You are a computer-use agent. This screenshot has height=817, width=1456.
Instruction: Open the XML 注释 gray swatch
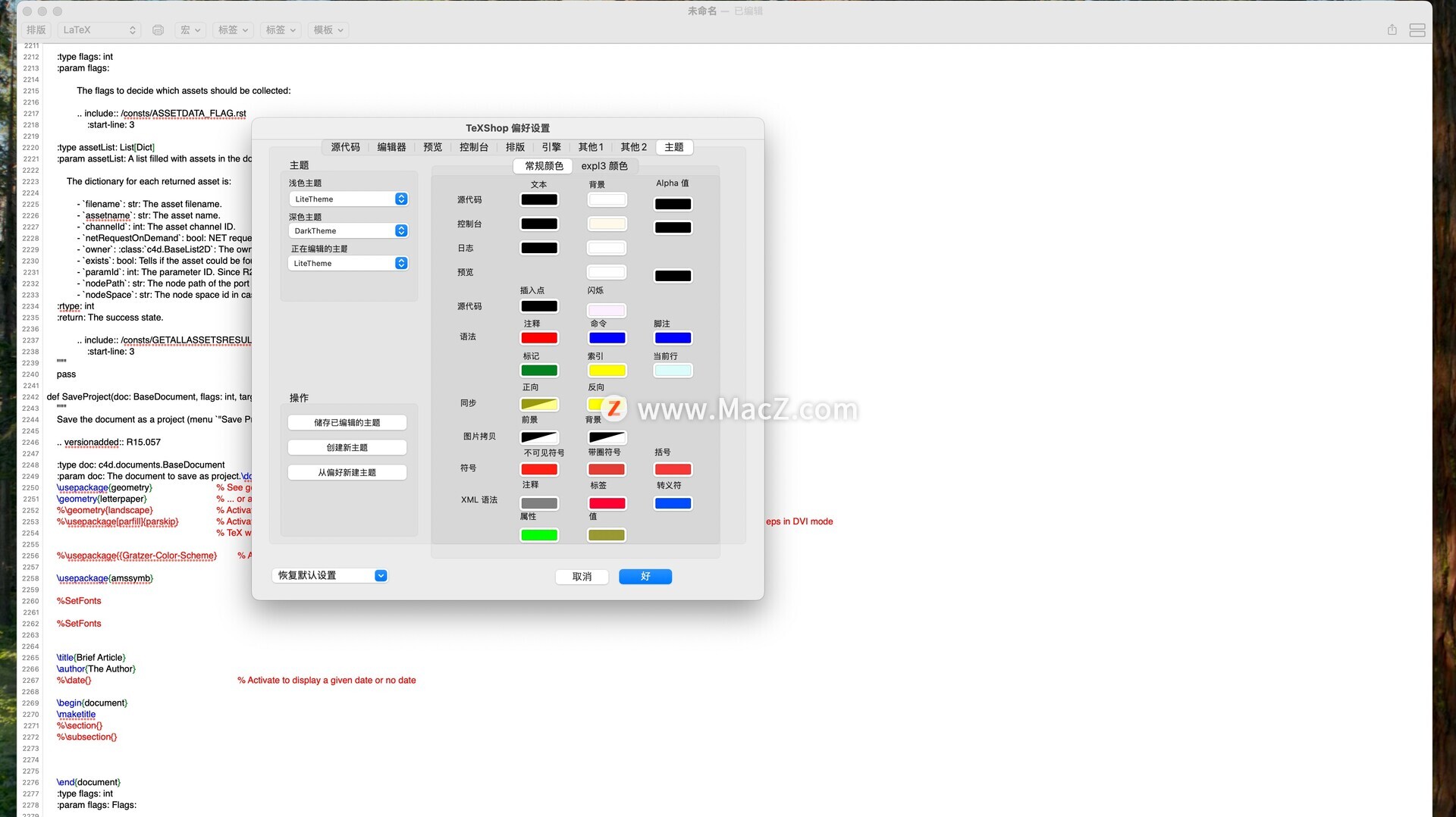click(539, 504)
